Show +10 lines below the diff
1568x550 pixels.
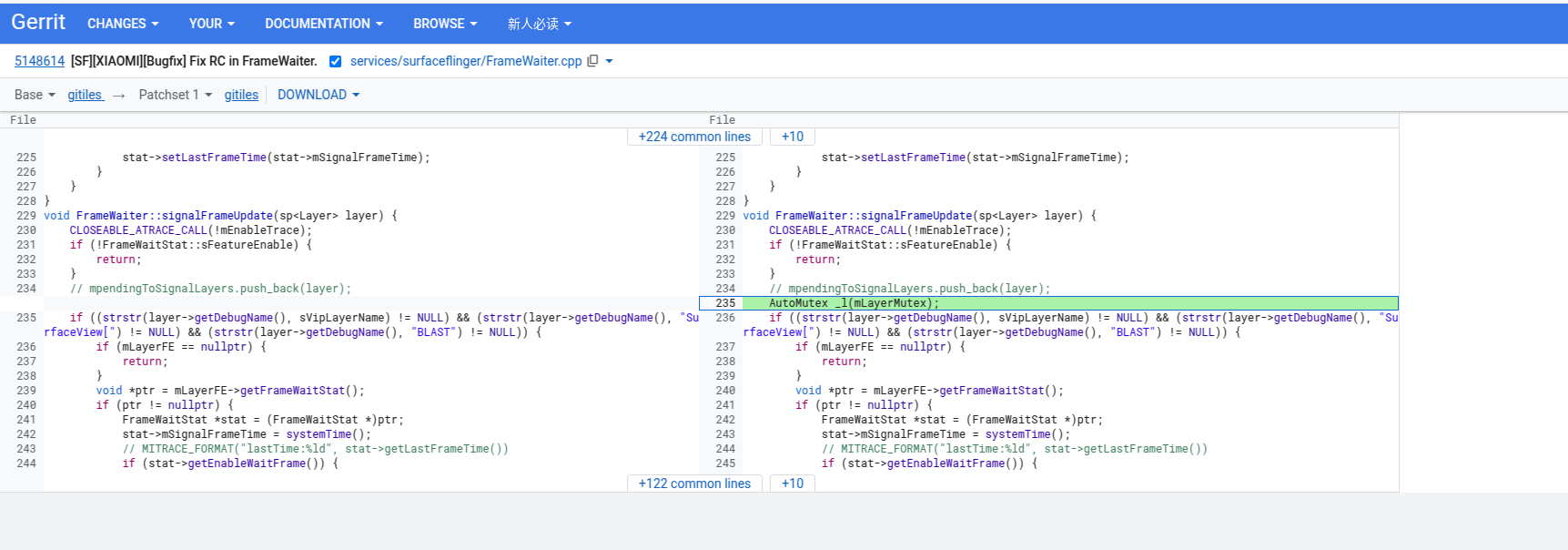792,484
